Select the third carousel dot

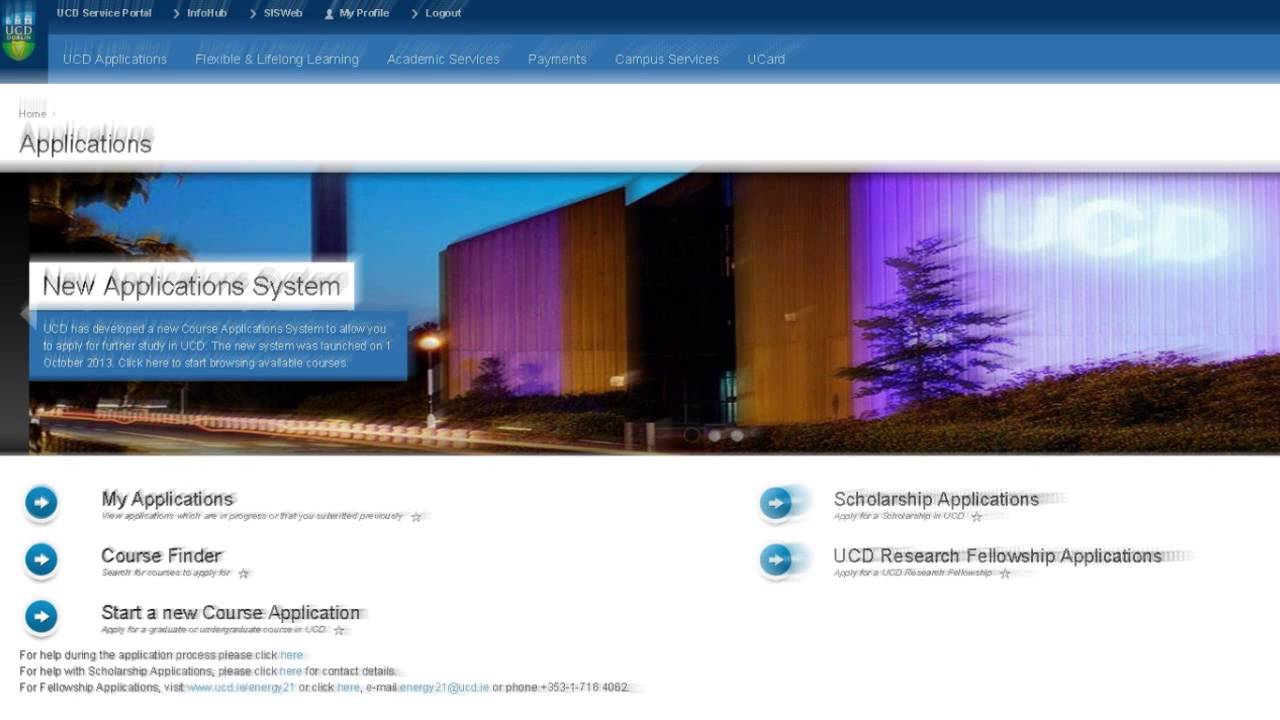click(737, 435)
